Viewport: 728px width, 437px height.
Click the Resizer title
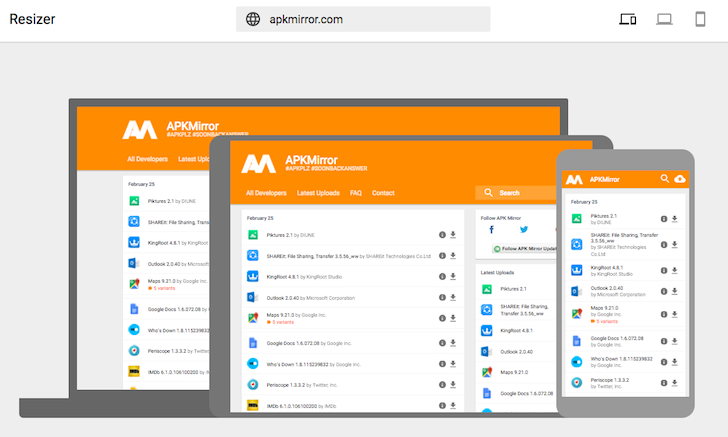point(32,19)
